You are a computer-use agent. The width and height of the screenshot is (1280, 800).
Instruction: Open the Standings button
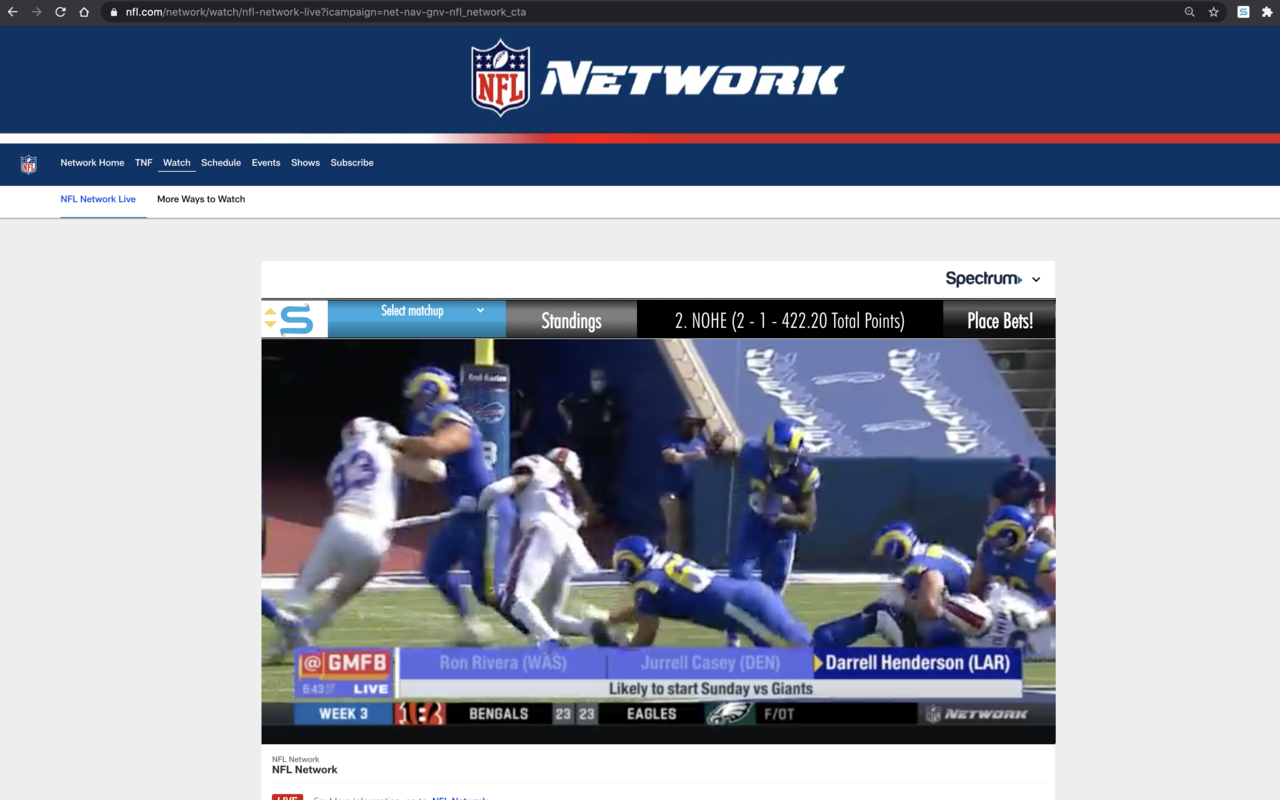tap(571, 320)
